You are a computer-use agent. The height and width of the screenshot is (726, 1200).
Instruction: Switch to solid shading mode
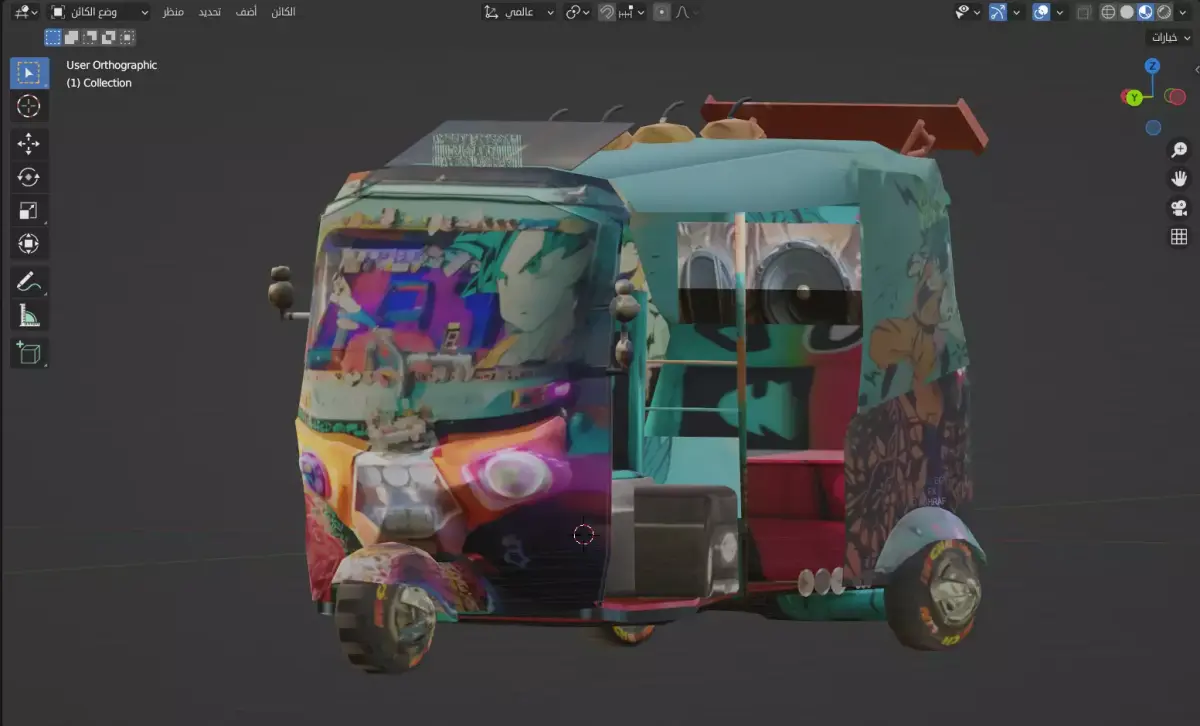(1127, 12)
